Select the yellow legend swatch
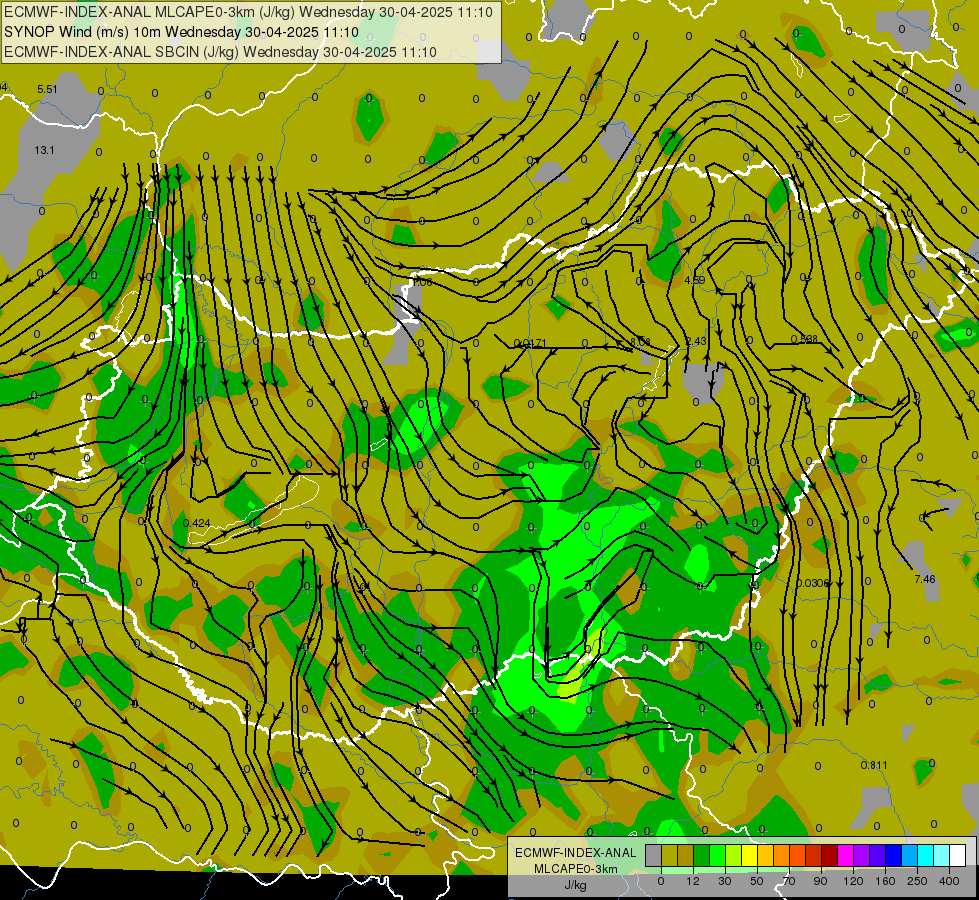Screen dimensions: 979x900 click(x=749, y=856)
